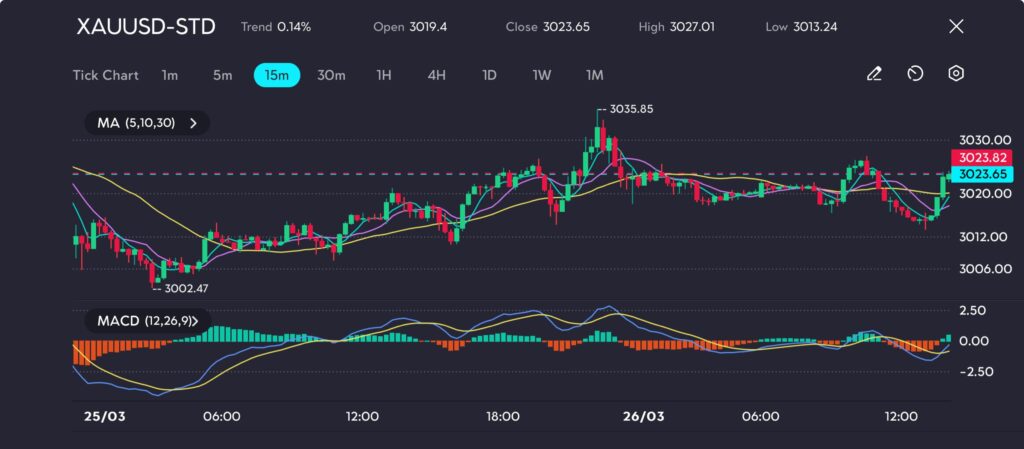1024x449 pixels.
Task: Open the drawing pencil tool
Action: click(x=874, y=74)
